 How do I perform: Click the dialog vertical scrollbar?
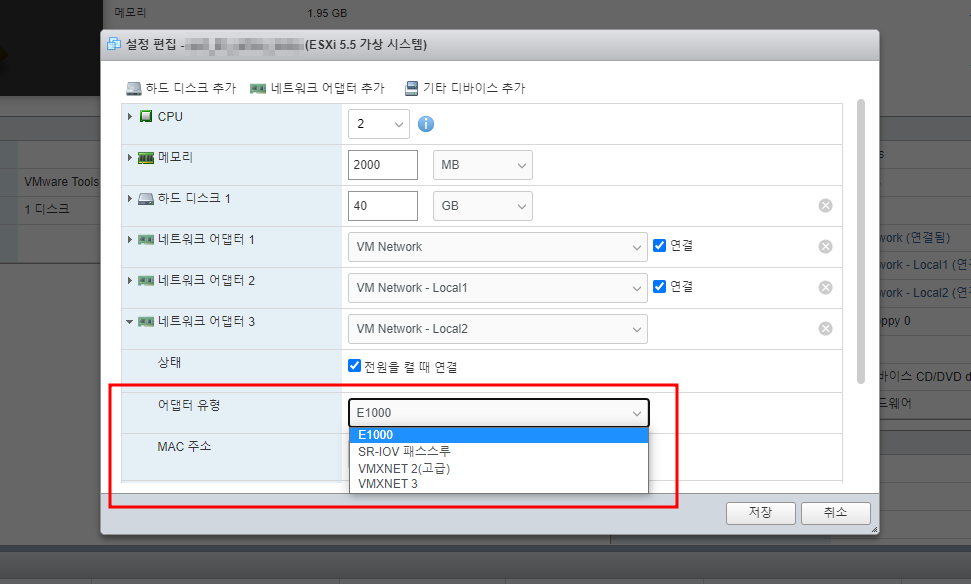[x=860, y=242]
